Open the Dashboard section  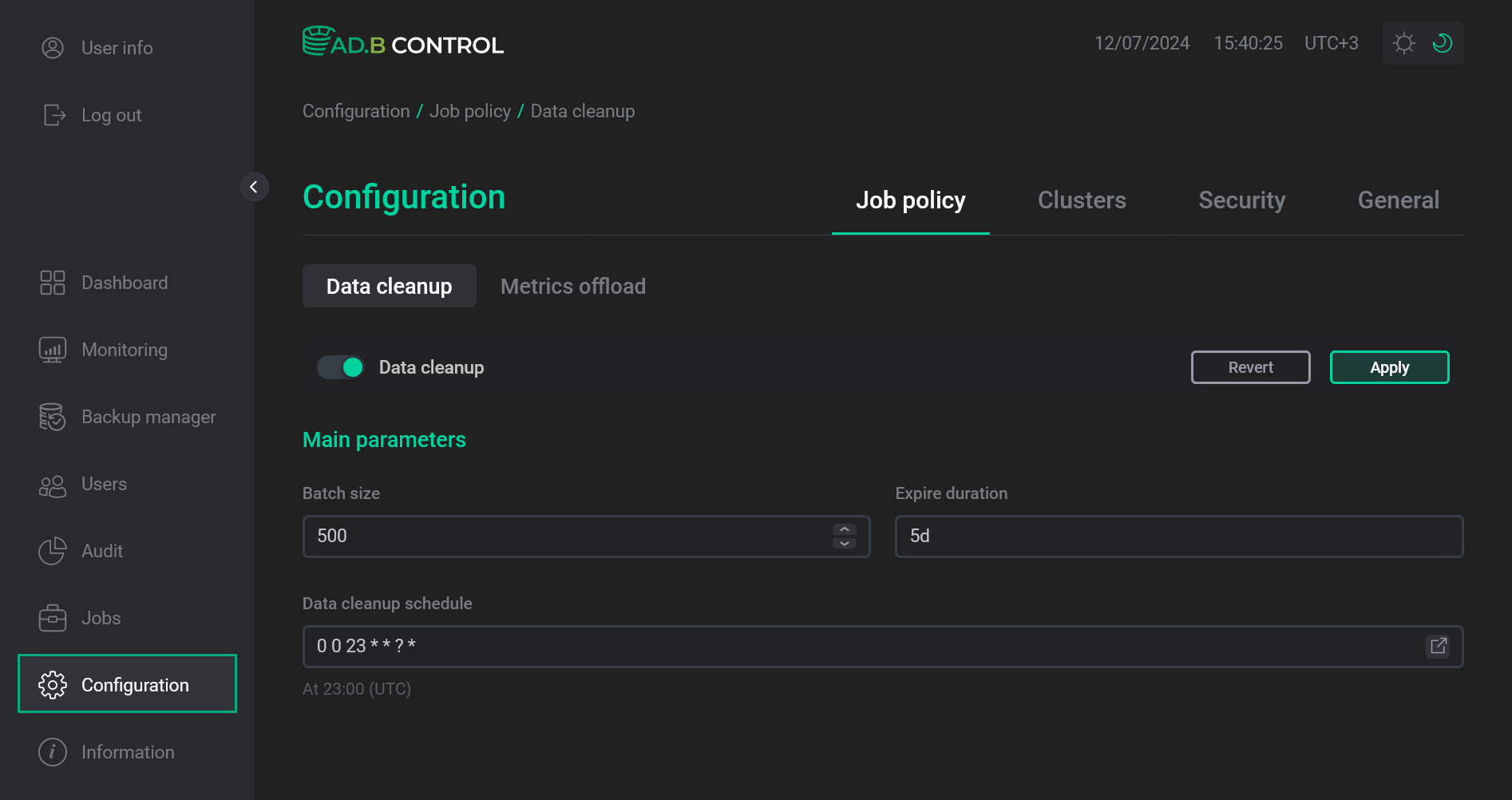tap(125, 282)
